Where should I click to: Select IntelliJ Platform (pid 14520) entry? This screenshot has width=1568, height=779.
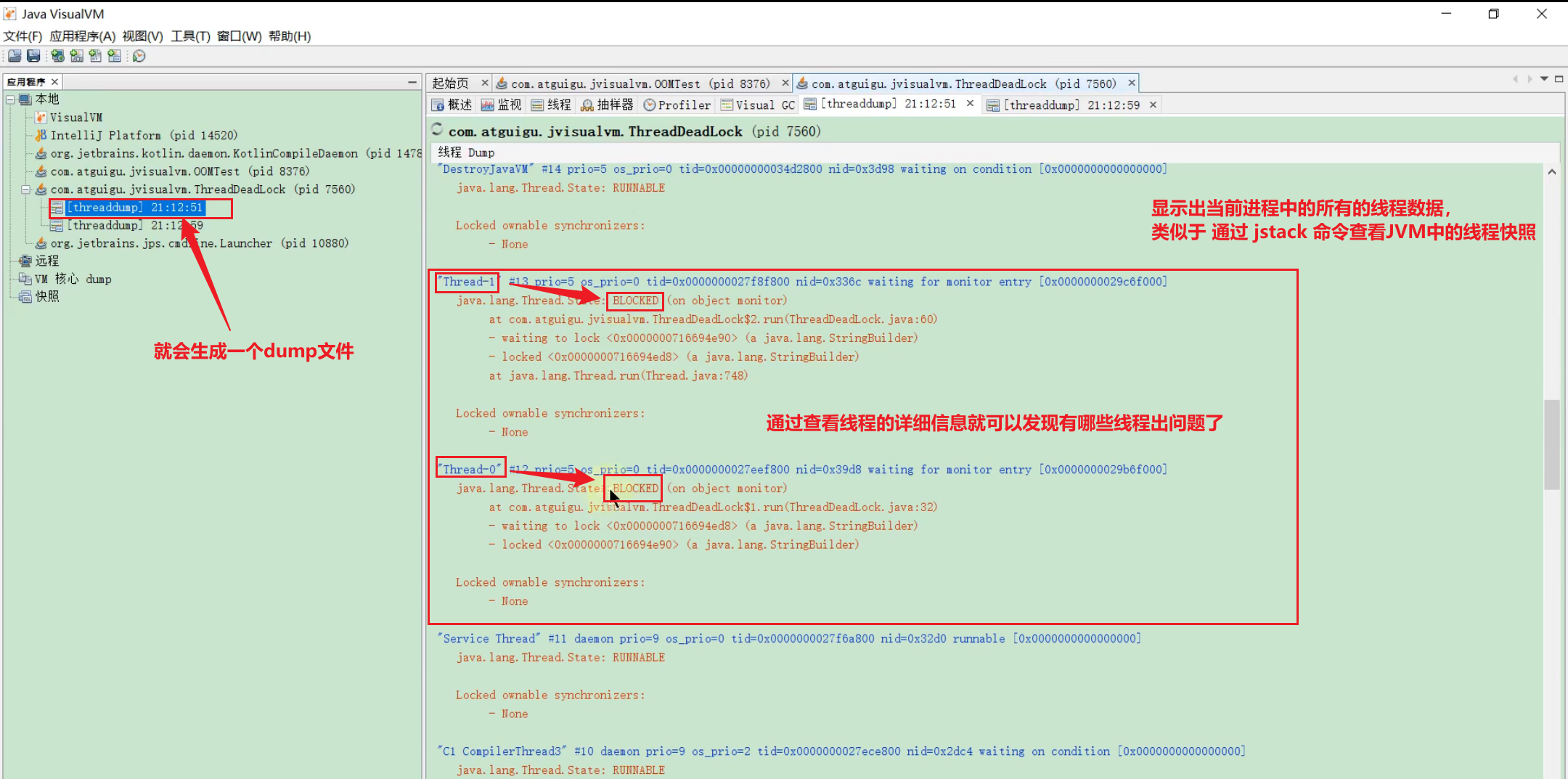tap(144, 136)
